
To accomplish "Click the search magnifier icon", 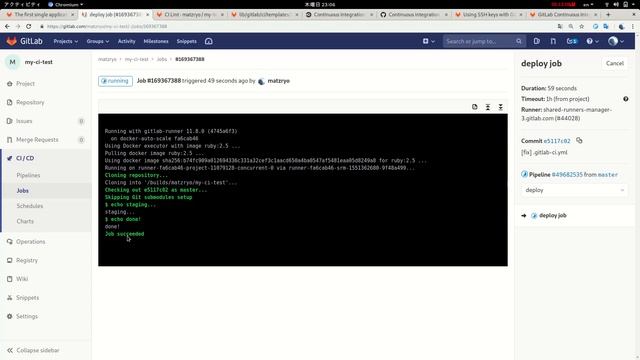I will pos(518,41).
